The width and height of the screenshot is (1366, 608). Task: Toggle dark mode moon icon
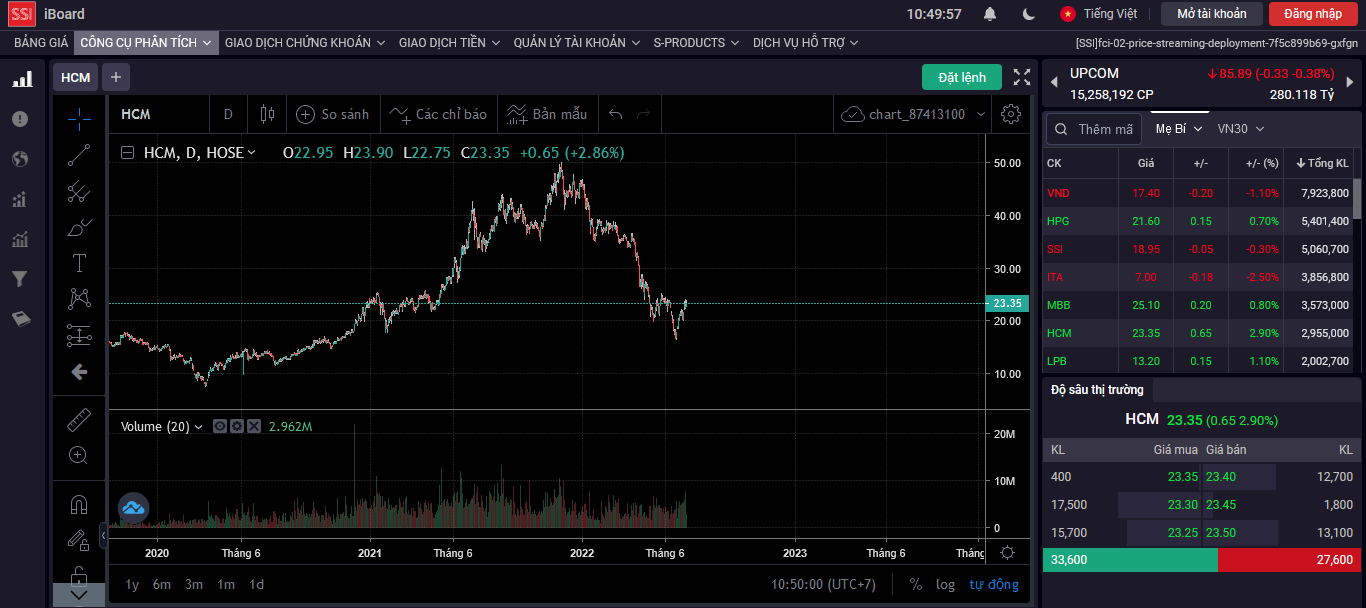click(x=1029, y=14)
